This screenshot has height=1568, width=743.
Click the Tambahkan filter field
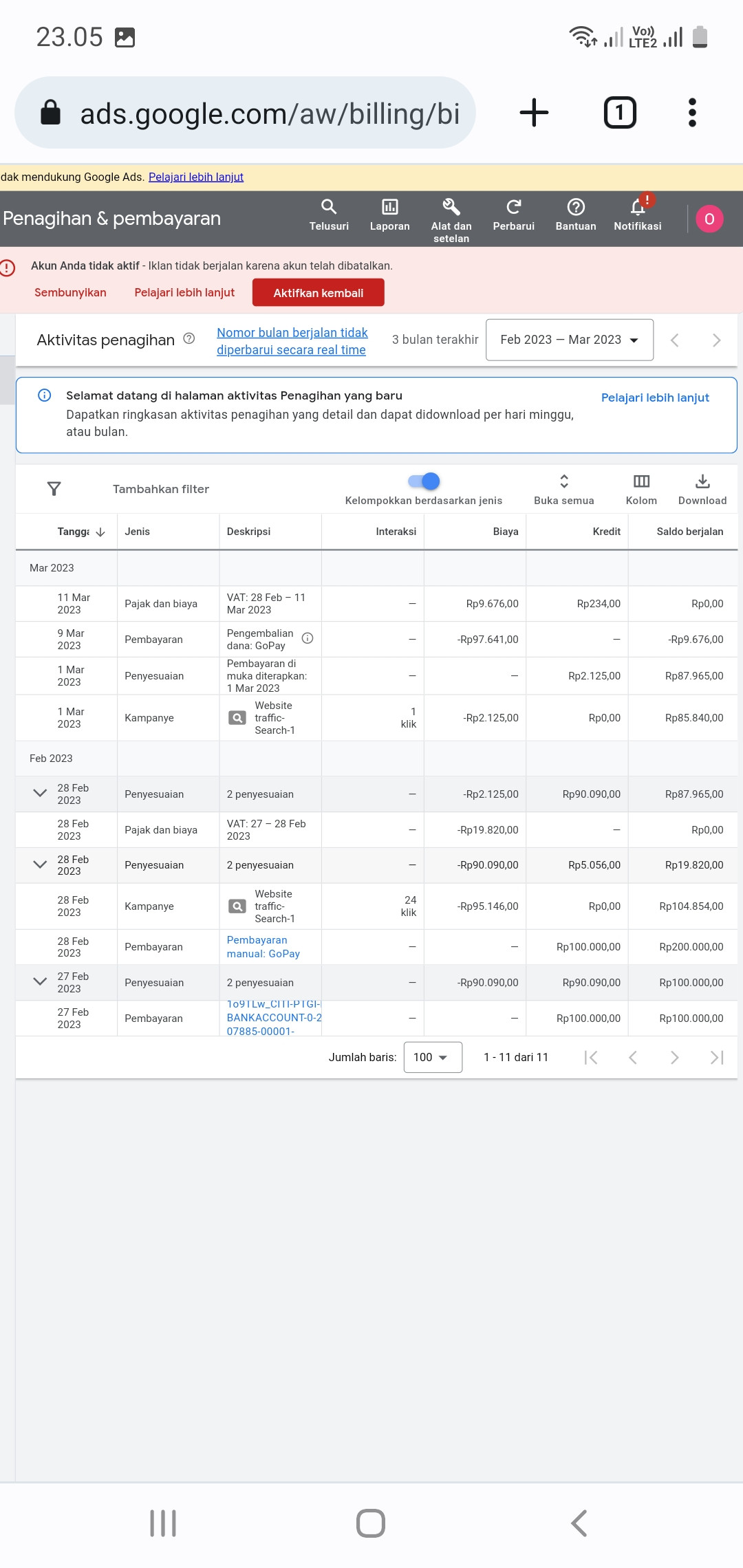click(161, 489)
